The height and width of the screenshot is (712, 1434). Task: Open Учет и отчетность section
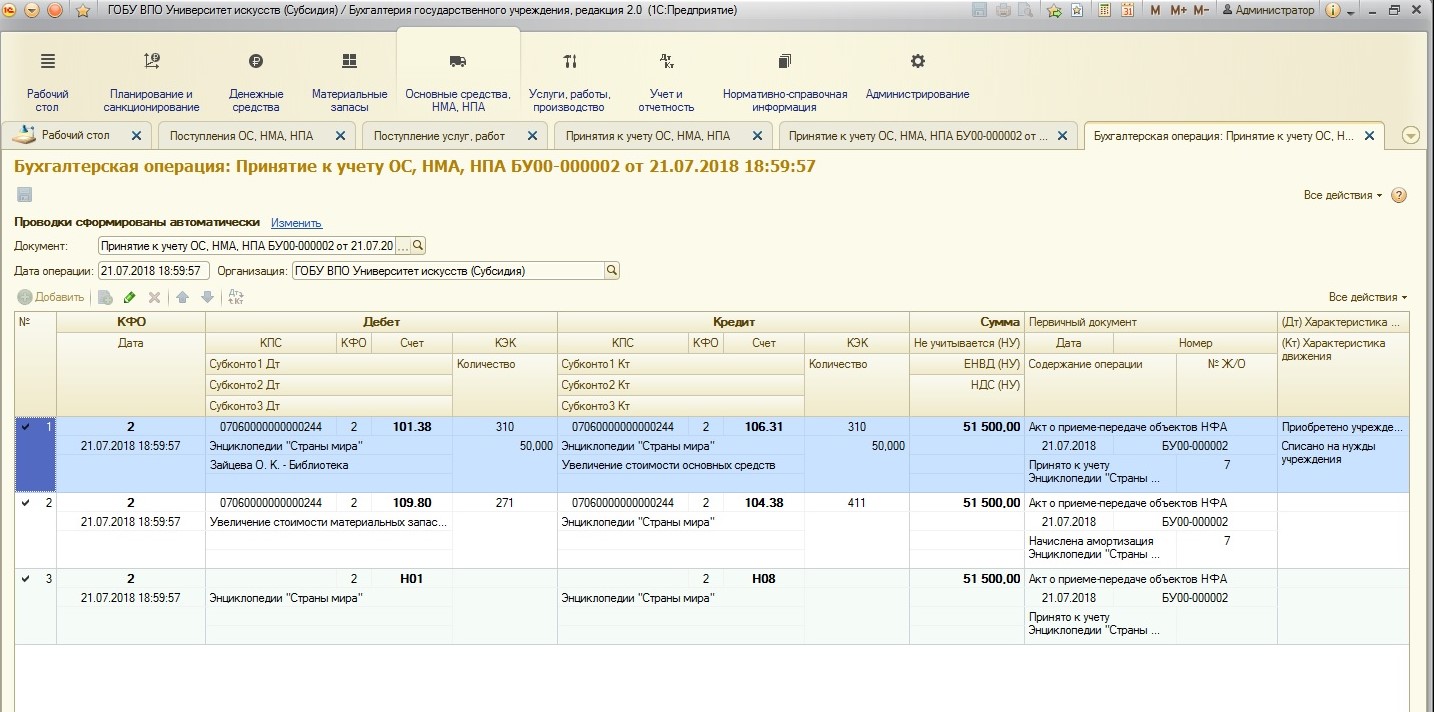[665, 82]
